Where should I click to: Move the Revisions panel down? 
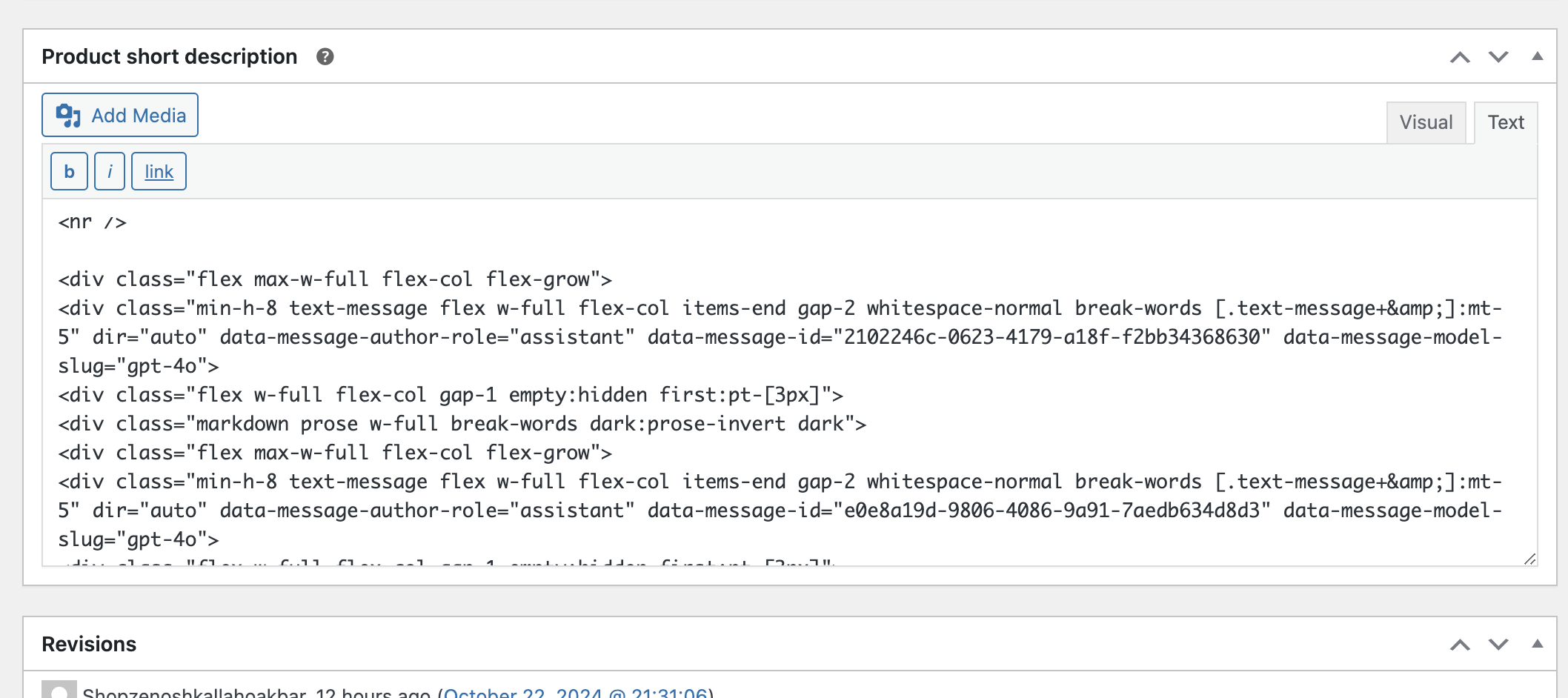(1498, 645)
